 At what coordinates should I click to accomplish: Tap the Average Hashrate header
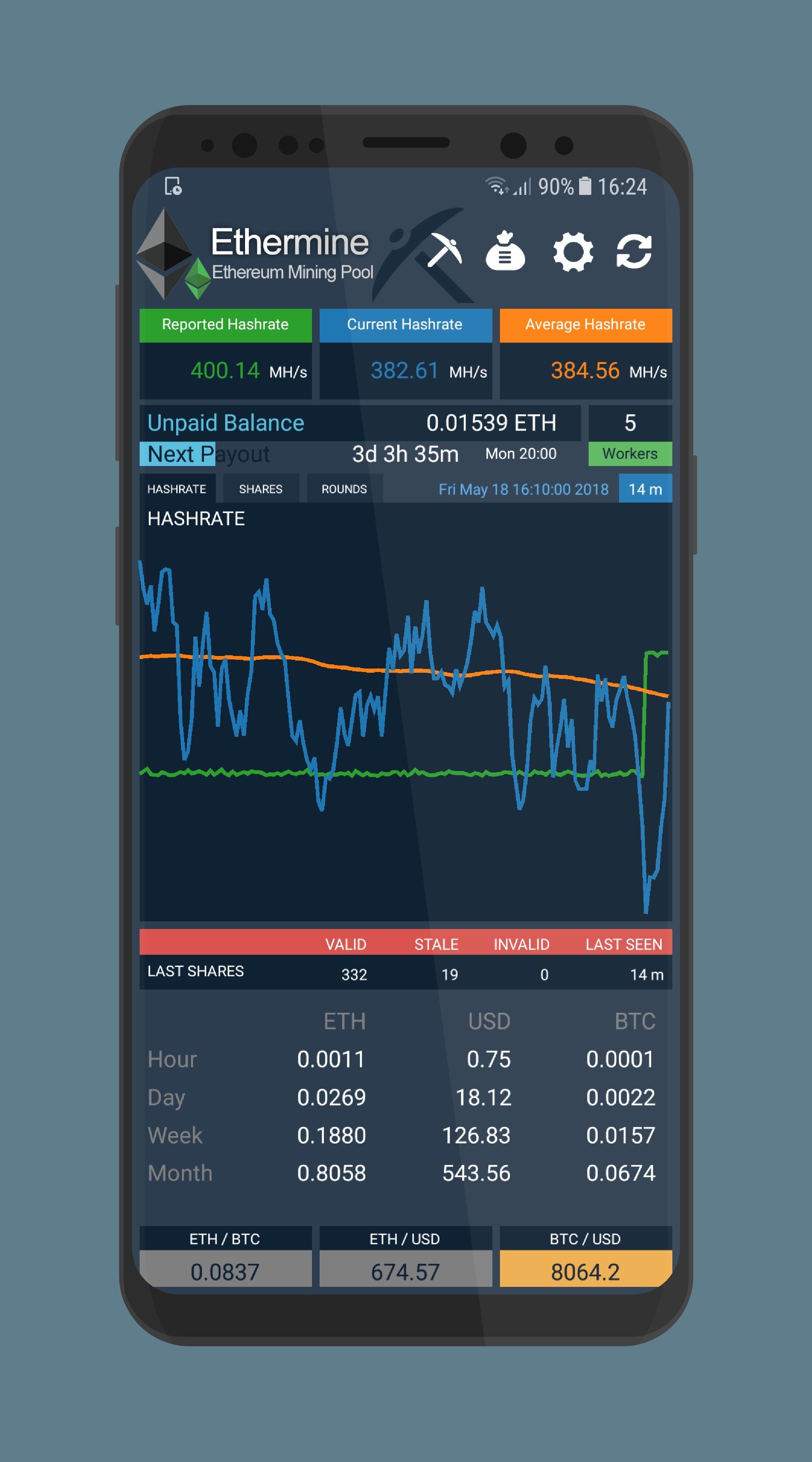coord(585,325)
